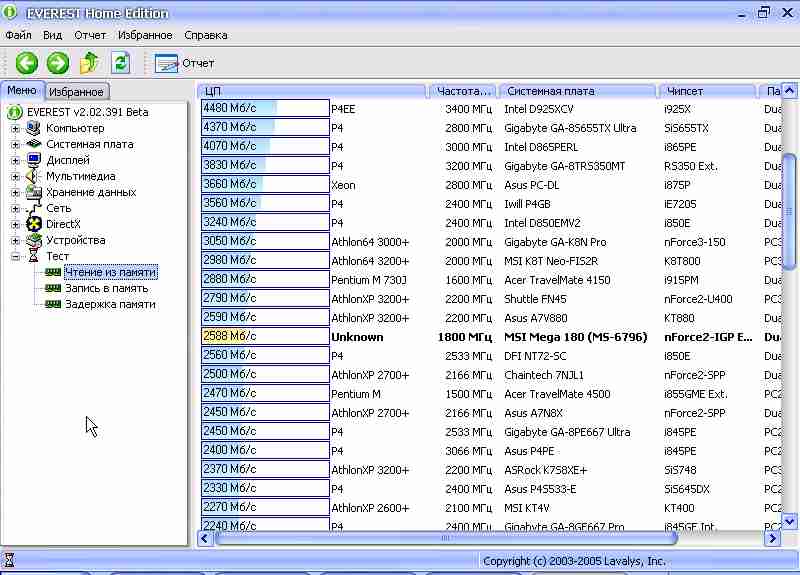Viewport: 800px width, 575px height.
Task: Sort by the Системная плата column header
Action: (x=578, y=91)
